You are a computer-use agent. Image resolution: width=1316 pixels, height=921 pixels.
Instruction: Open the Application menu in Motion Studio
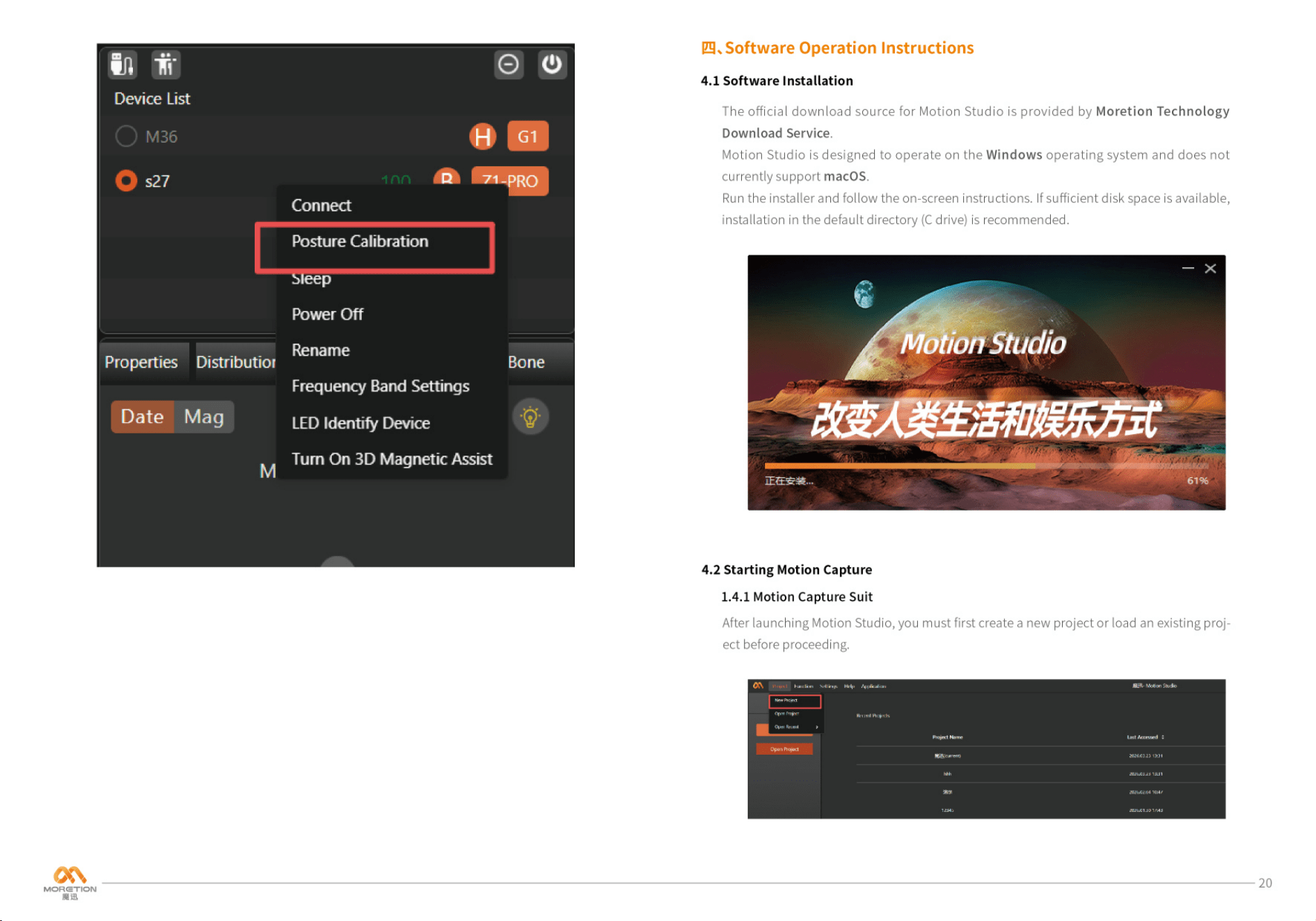tap(873, 687)
